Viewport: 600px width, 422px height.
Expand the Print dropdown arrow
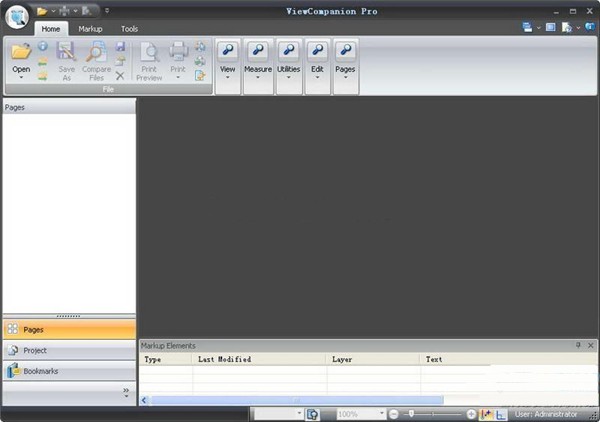pos(178,78)
